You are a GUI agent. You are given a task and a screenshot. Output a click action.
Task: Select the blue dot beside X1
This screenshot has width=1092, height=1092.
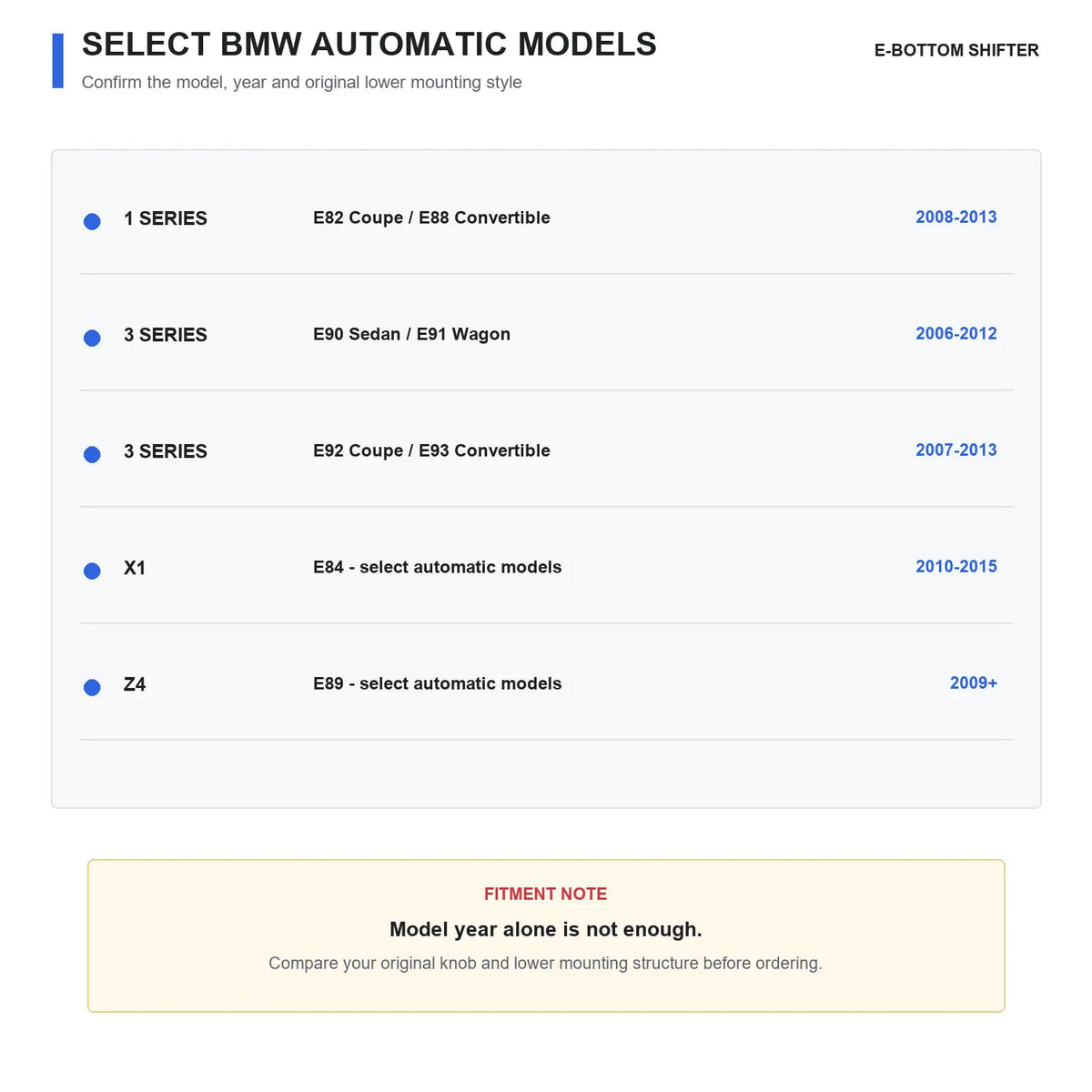92,571
